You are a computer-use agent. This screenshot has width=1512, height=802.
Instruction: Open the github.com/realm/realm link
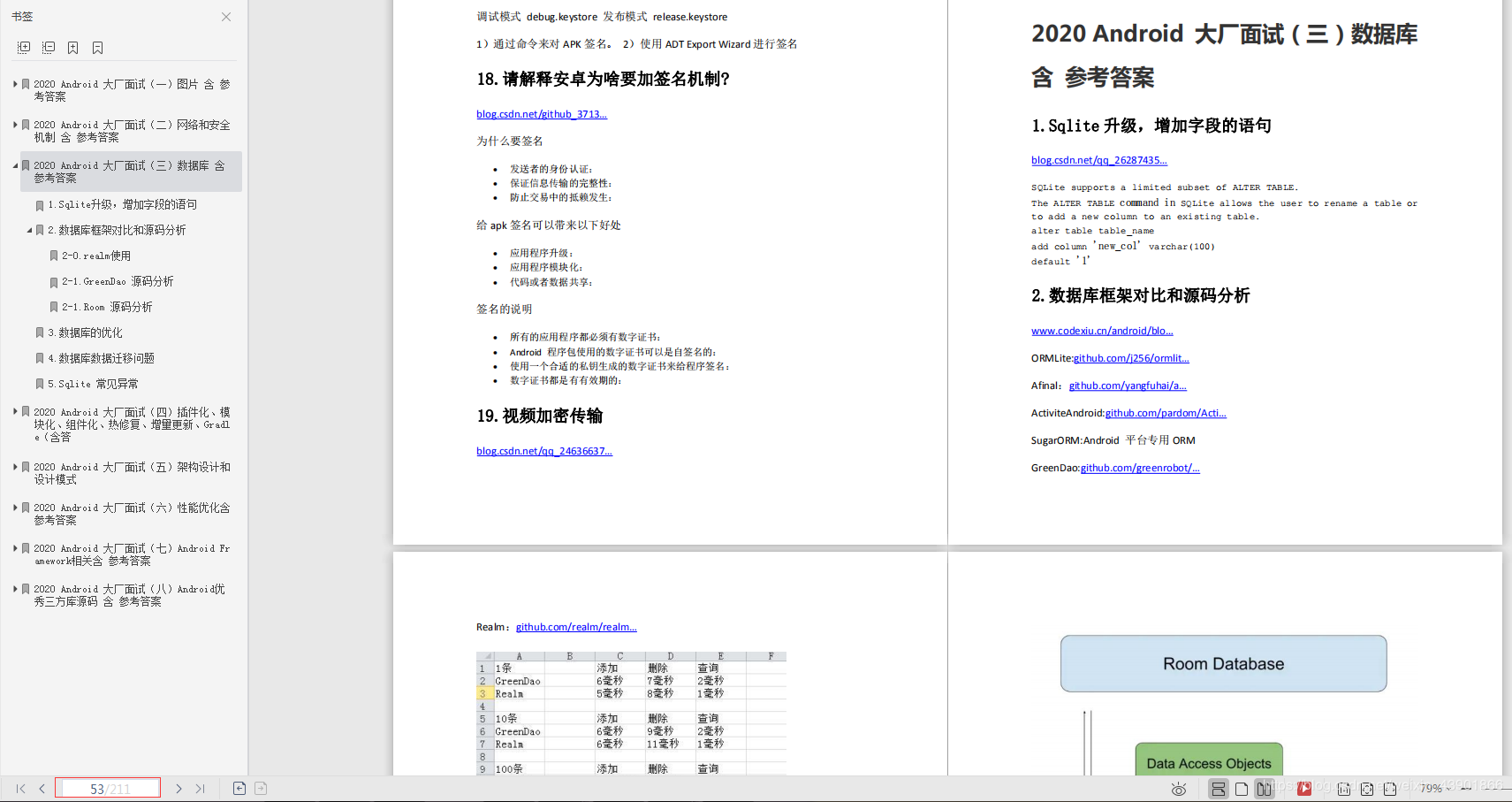(x=576, y=627)
